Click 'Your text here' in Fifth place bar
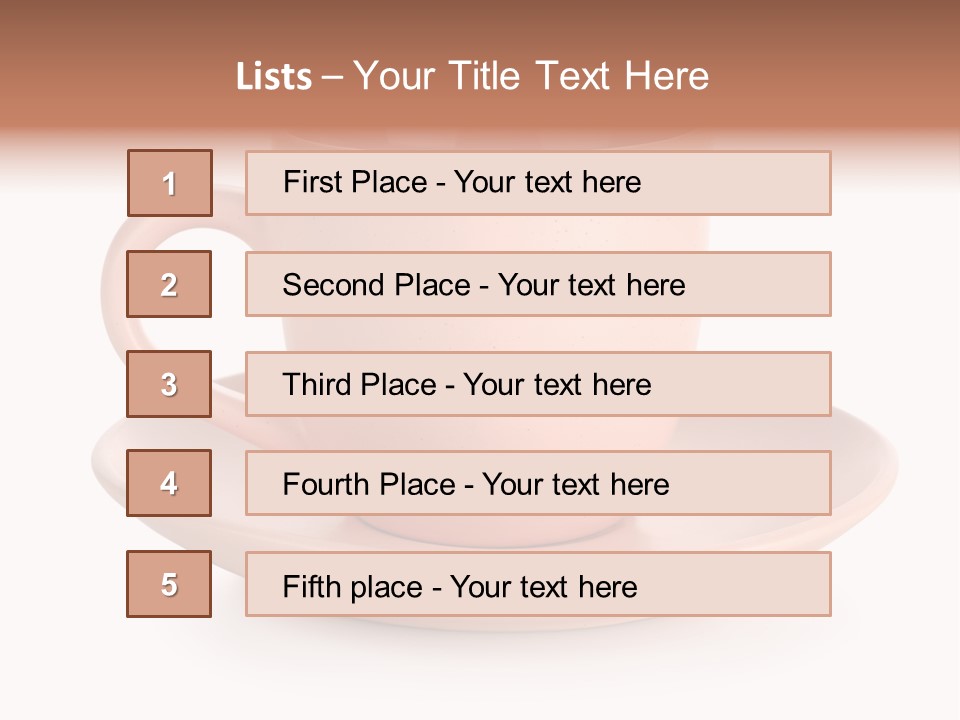The width and height of the screenshot is (960, 720). [543, 586]
